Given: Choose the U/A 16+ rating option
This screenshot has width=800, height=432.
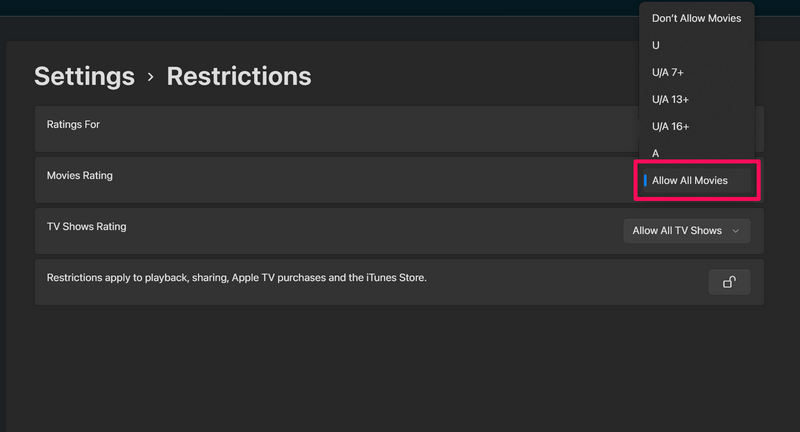Looking at the screenshot, I should point(670,126).
